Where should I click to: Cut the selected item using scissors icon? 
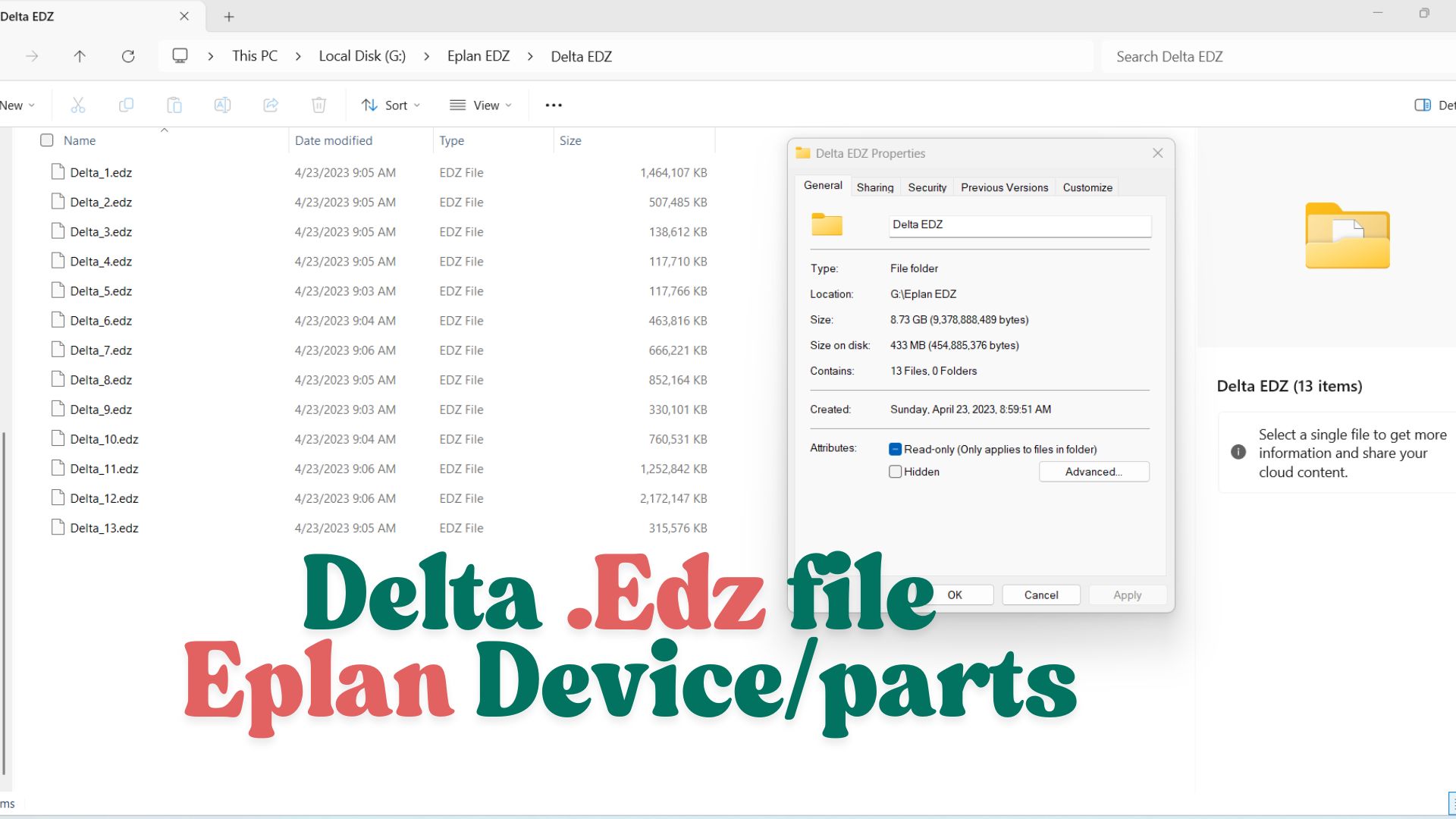(77, 105)
